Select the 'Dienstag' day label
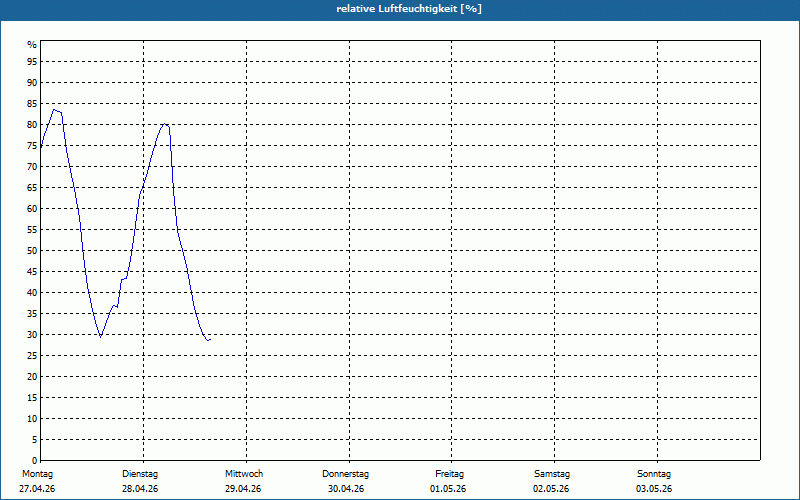The height and width of the screenshot is (500, 800). 140,474
